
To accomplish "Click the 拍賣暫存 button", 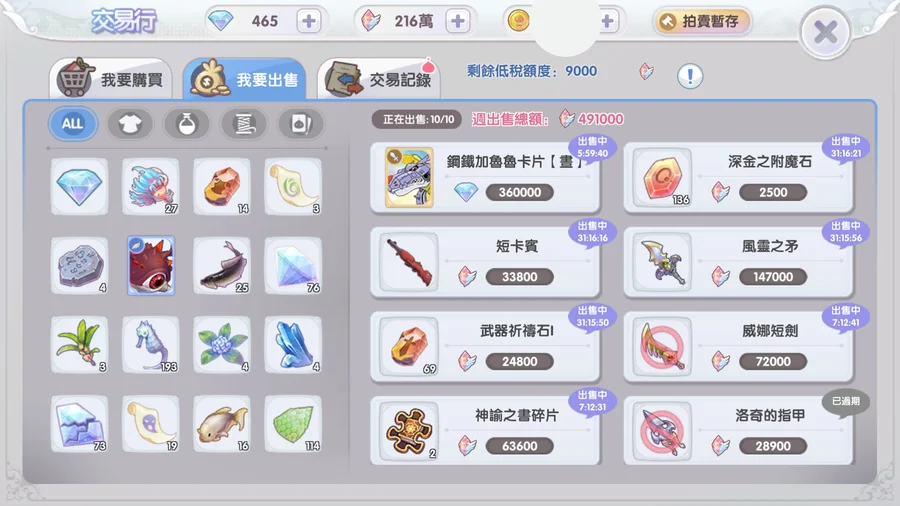I will point(702,22).
